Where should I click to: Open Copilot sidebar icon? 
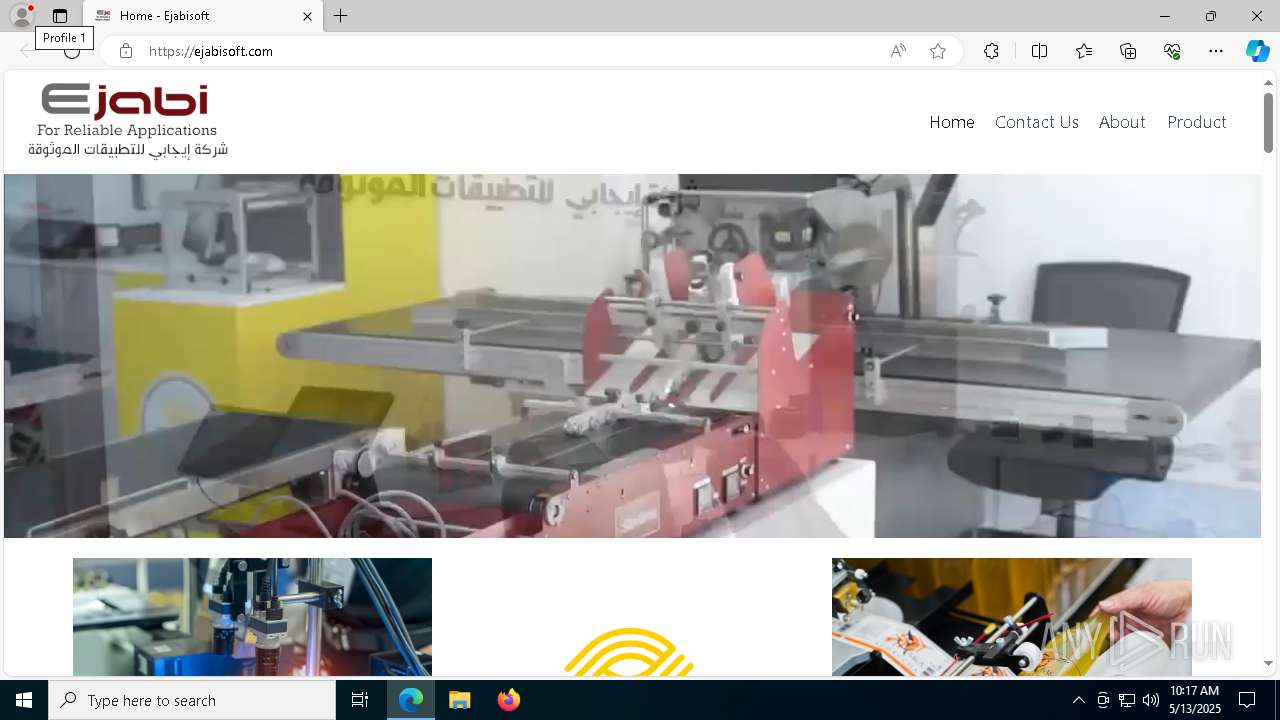tap(1257, 51)
